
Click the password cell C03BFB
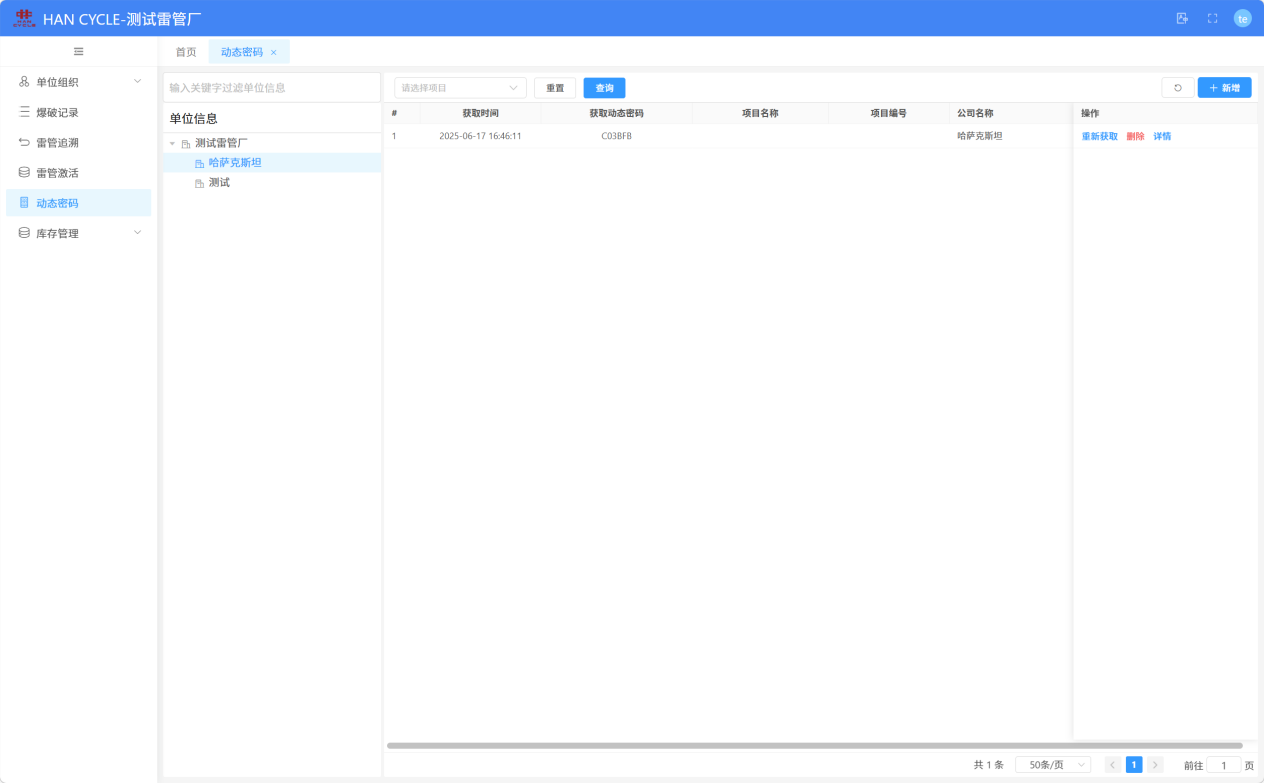(616, 136)
